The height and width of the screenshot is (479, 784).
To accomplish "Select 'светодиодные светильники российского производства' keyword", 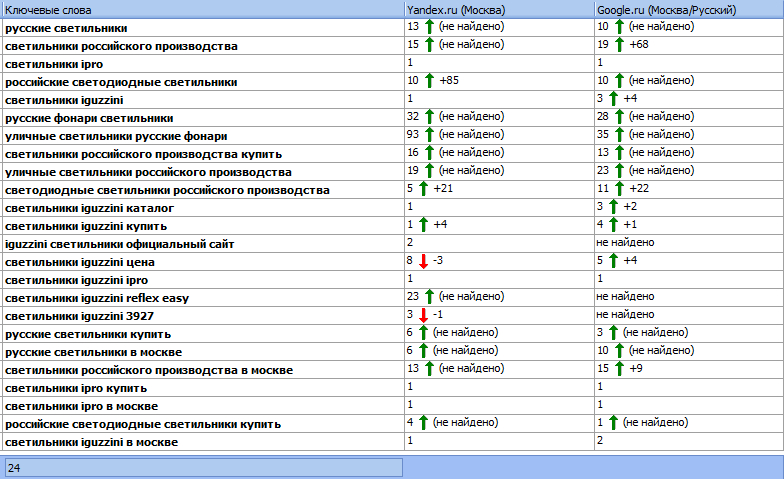I will click(167, 190).
